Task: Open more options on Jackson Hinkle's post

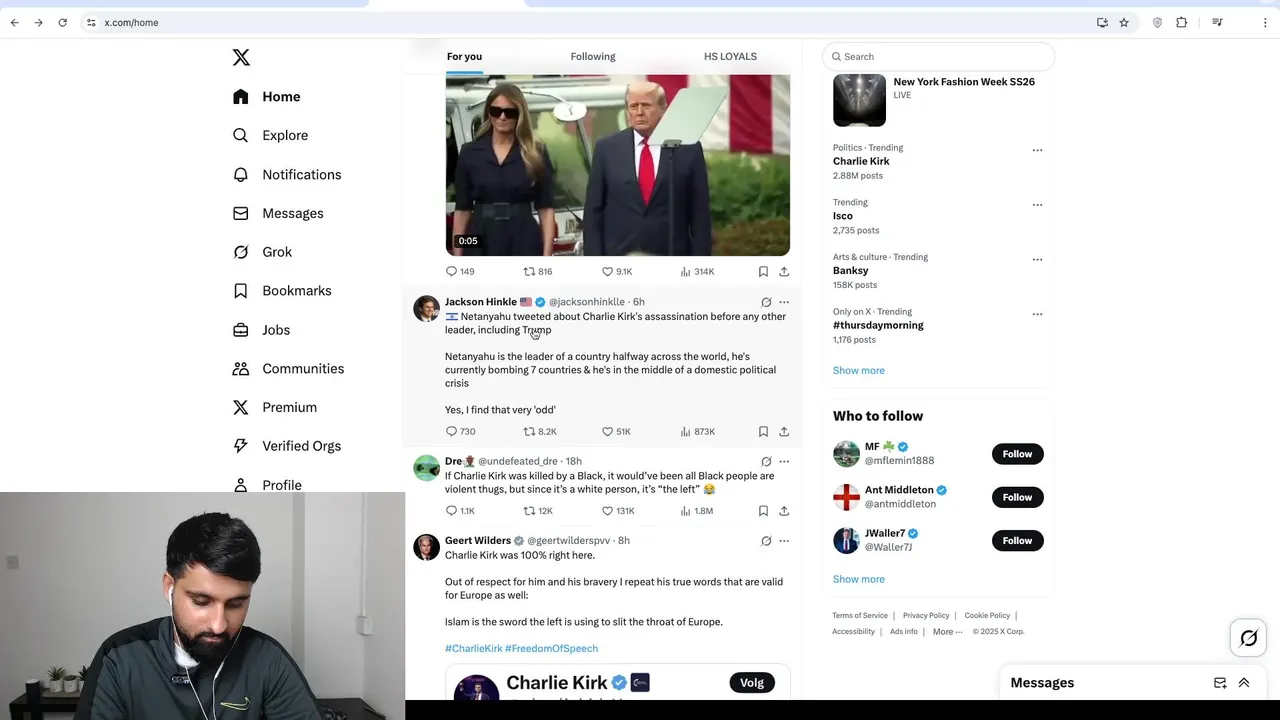Action: (784, 302)
